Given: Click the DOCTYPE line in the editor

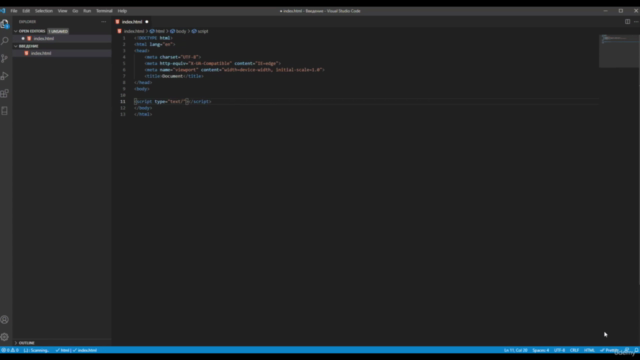Looking at the screenshot, I should pyautogui.click(x=153, y=38).
